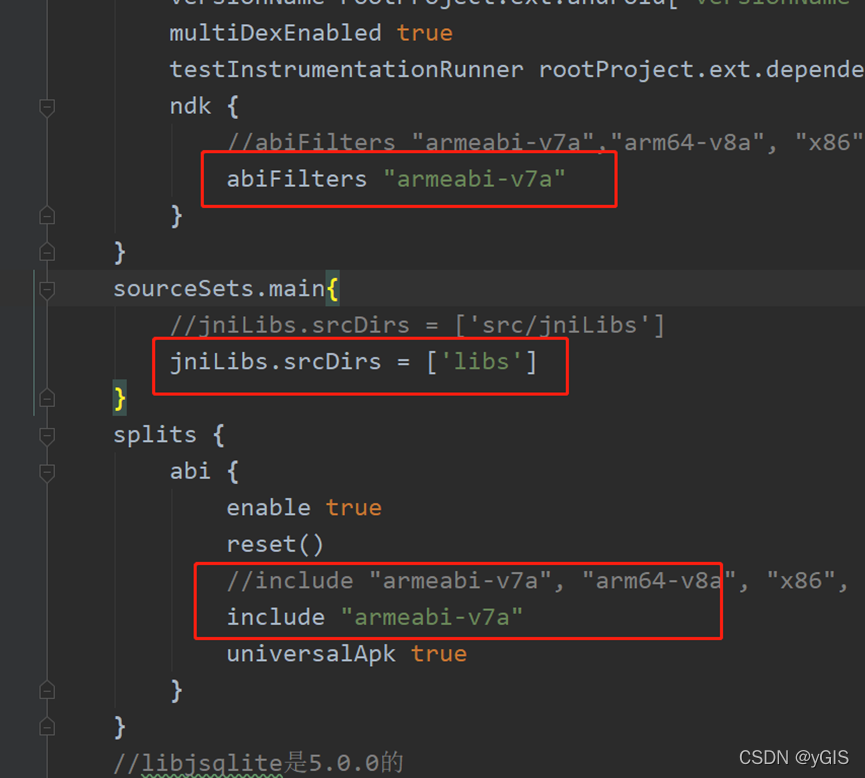Click the CSDN @yGIS watermark

[793, 756]
